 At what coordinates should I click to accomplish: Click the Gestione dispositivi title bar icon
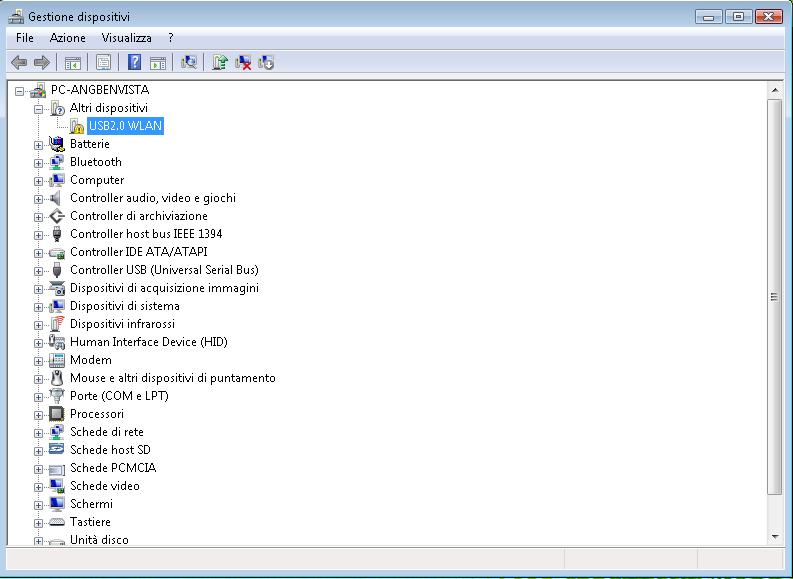tap(16, 16)
